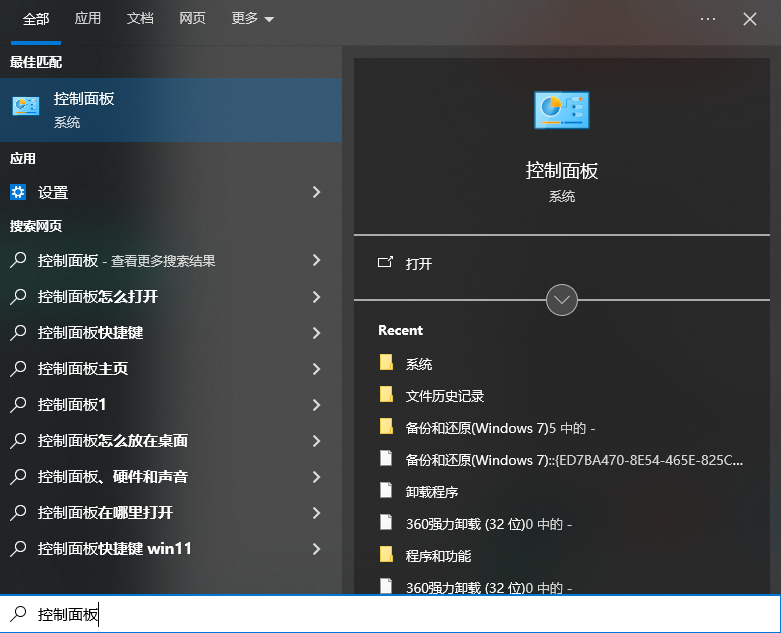This screenshot has height=633, width=781.
Task: Click search icon beside 控制面板主页
Action: tap(18, 369)
